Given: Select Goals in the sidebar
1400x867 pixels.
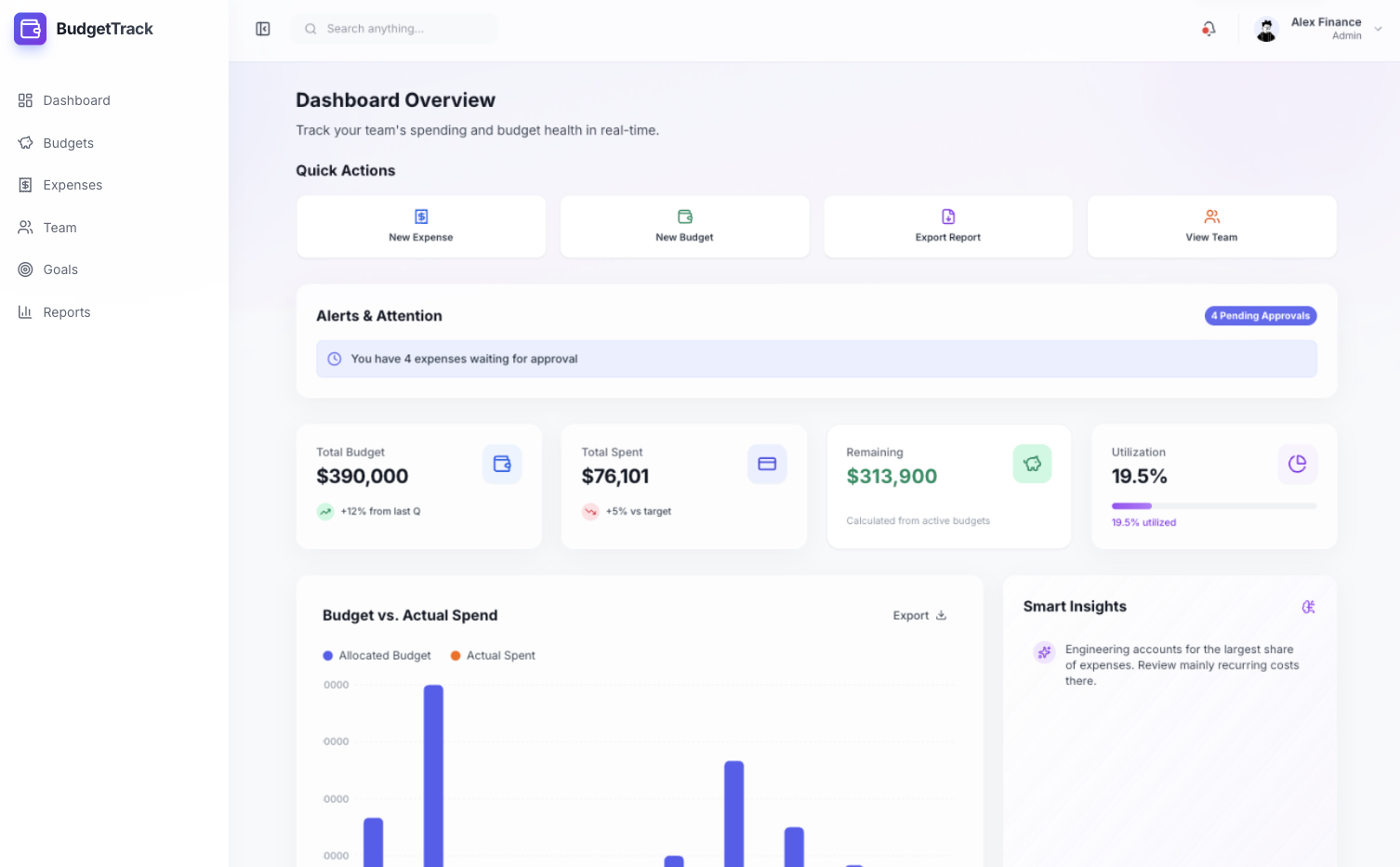Looking at the screenshot, I should click(x=114, y=269).
